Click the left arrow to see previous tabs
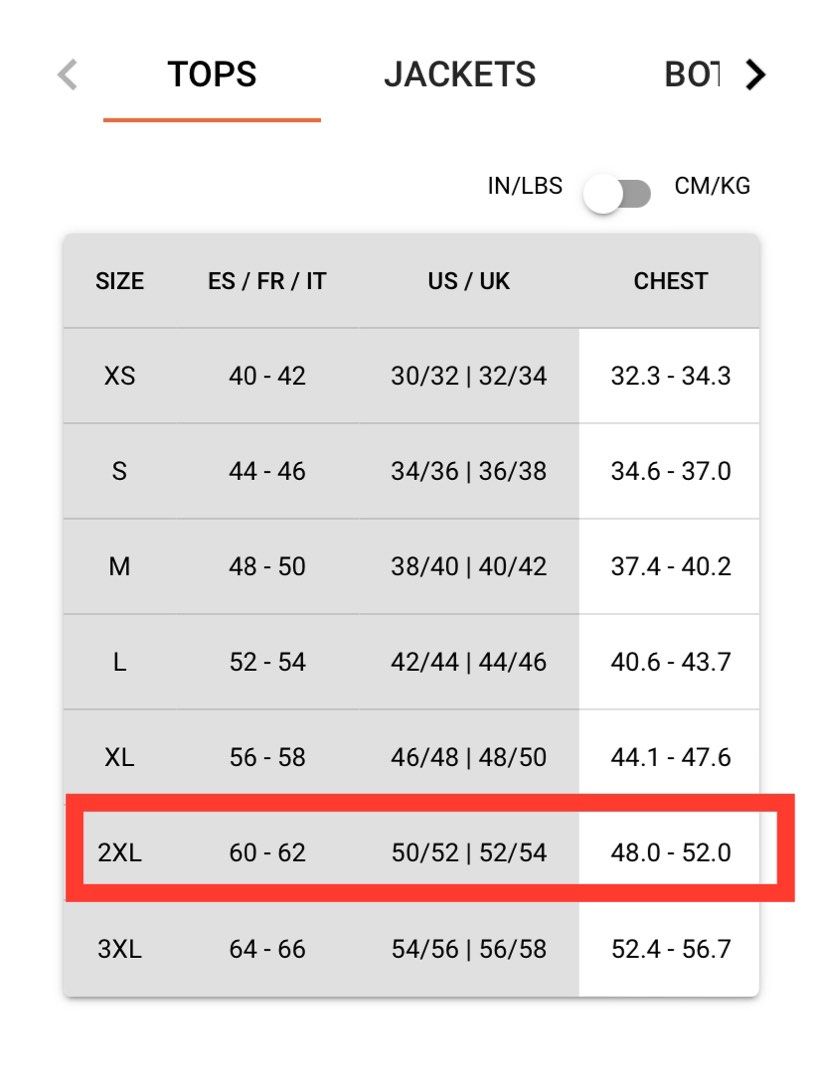Viewport: 823px width, 1080px height. point(67,74)
